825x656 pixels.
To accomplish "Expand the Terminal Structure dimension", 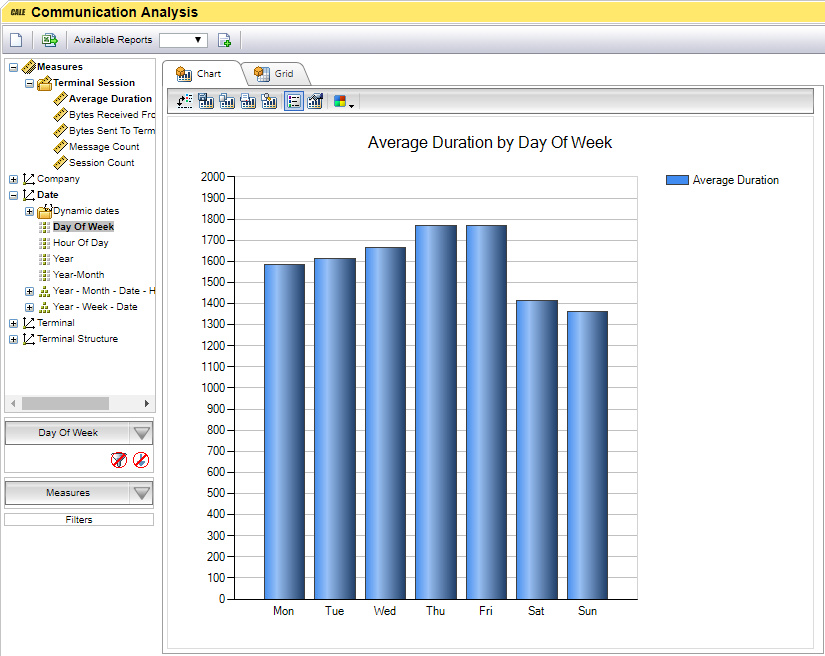I will pos(14,339).
